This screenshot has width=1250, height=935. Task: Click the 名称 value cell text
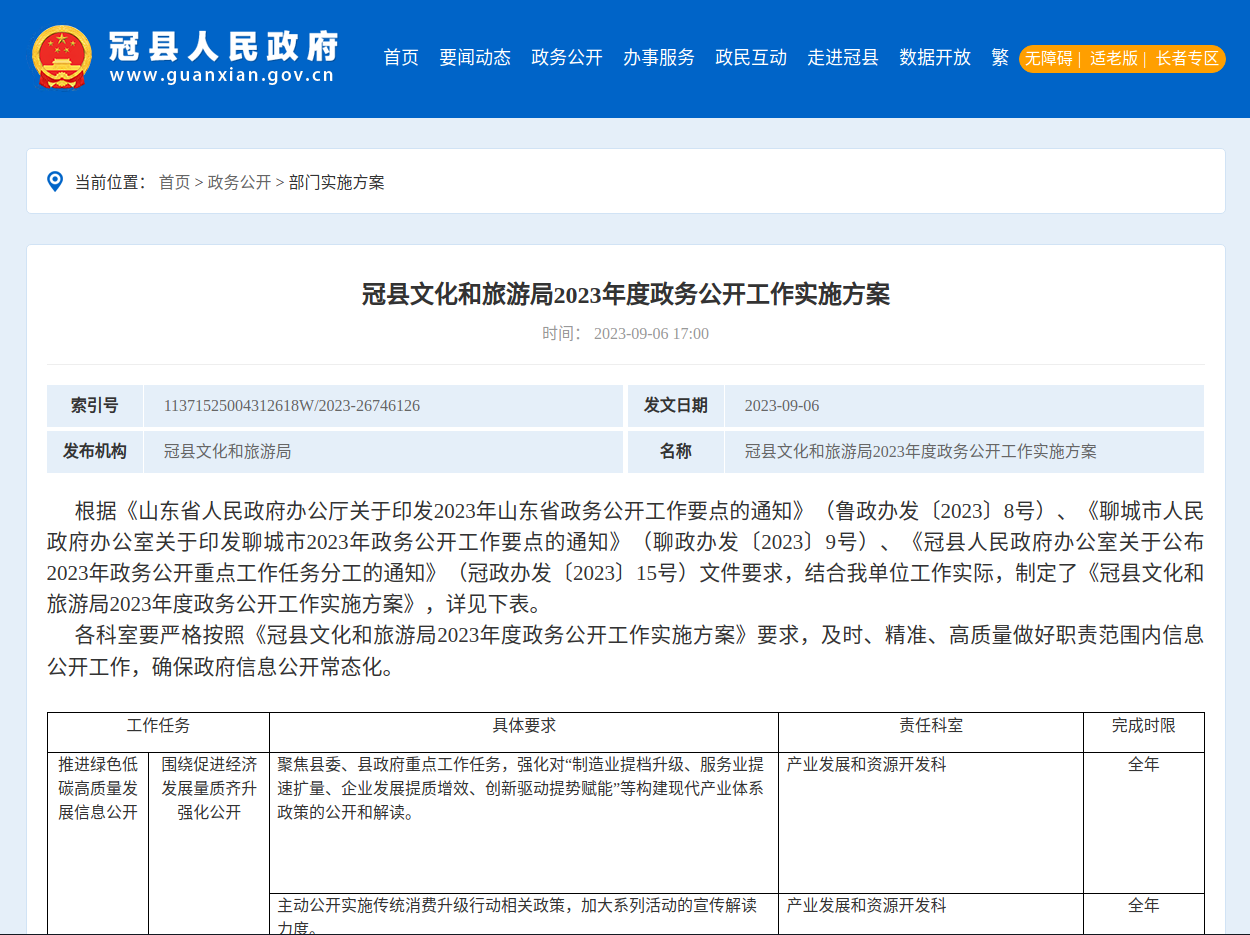click(921, 452)
